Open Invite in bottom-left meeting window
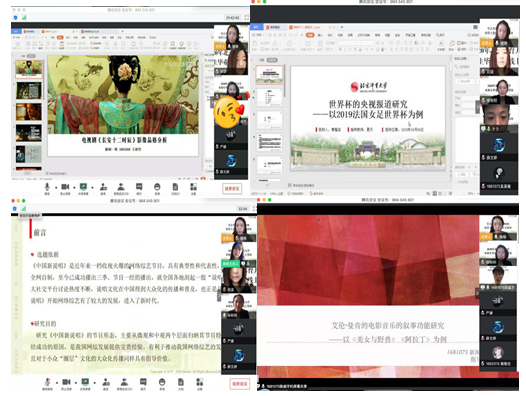526x396 pixels. click(x=106, y=384)
